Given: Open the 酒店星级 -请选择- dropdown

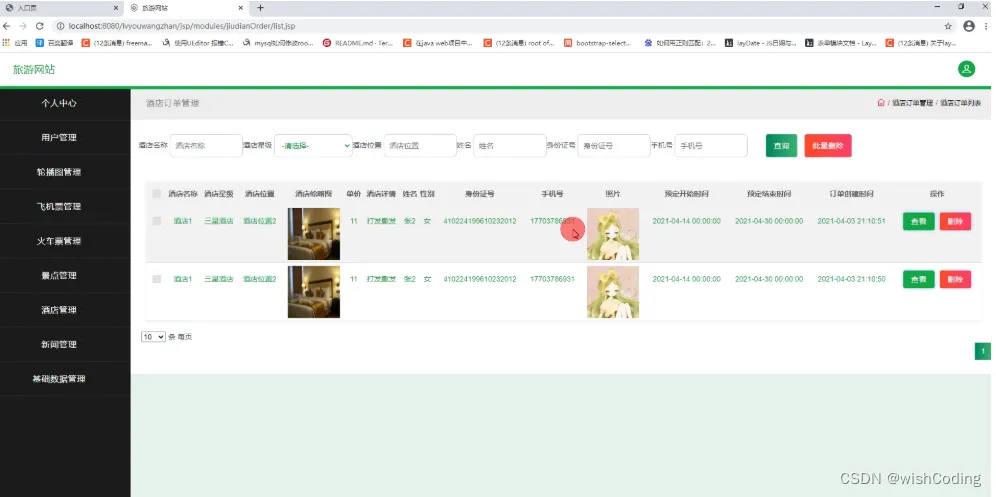Looking at the screenshot, I should [x=314, y=146].
